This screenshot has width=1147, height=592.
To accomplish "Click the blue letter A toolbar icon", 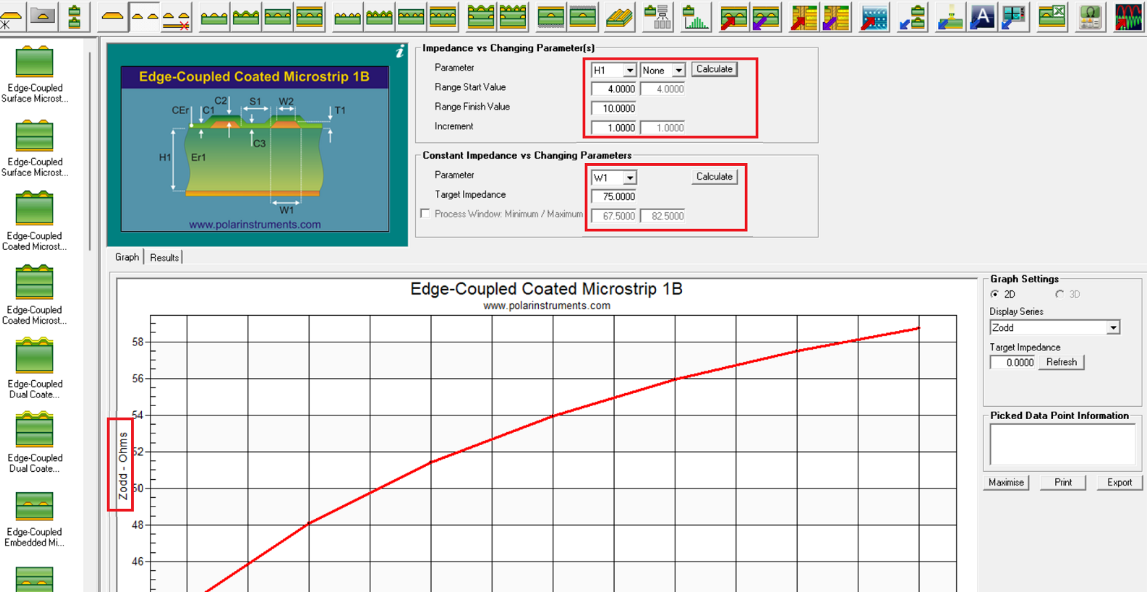I will tap(983, 16).
